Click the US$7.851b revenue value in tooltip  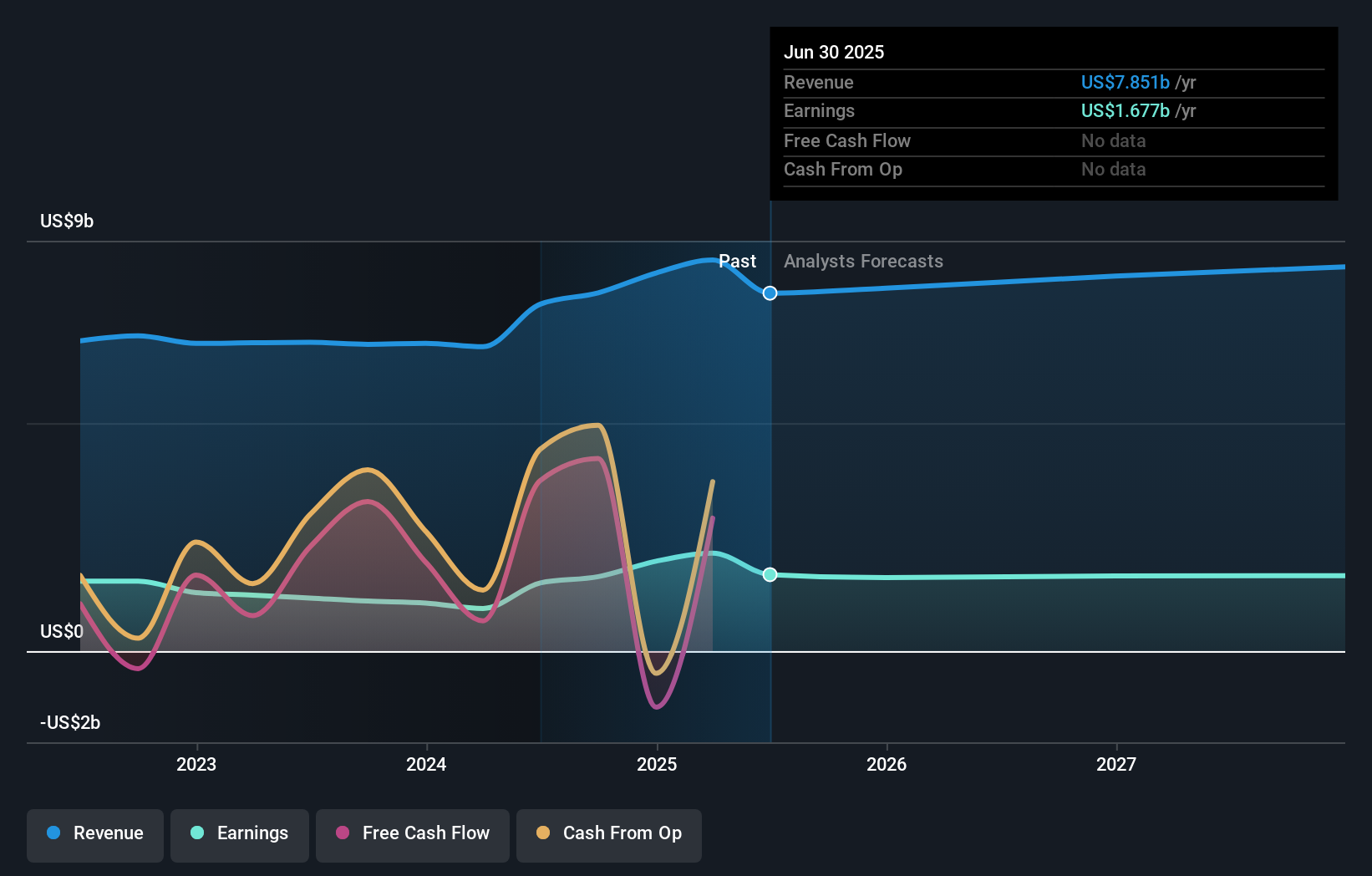[x=1126, y=82]
